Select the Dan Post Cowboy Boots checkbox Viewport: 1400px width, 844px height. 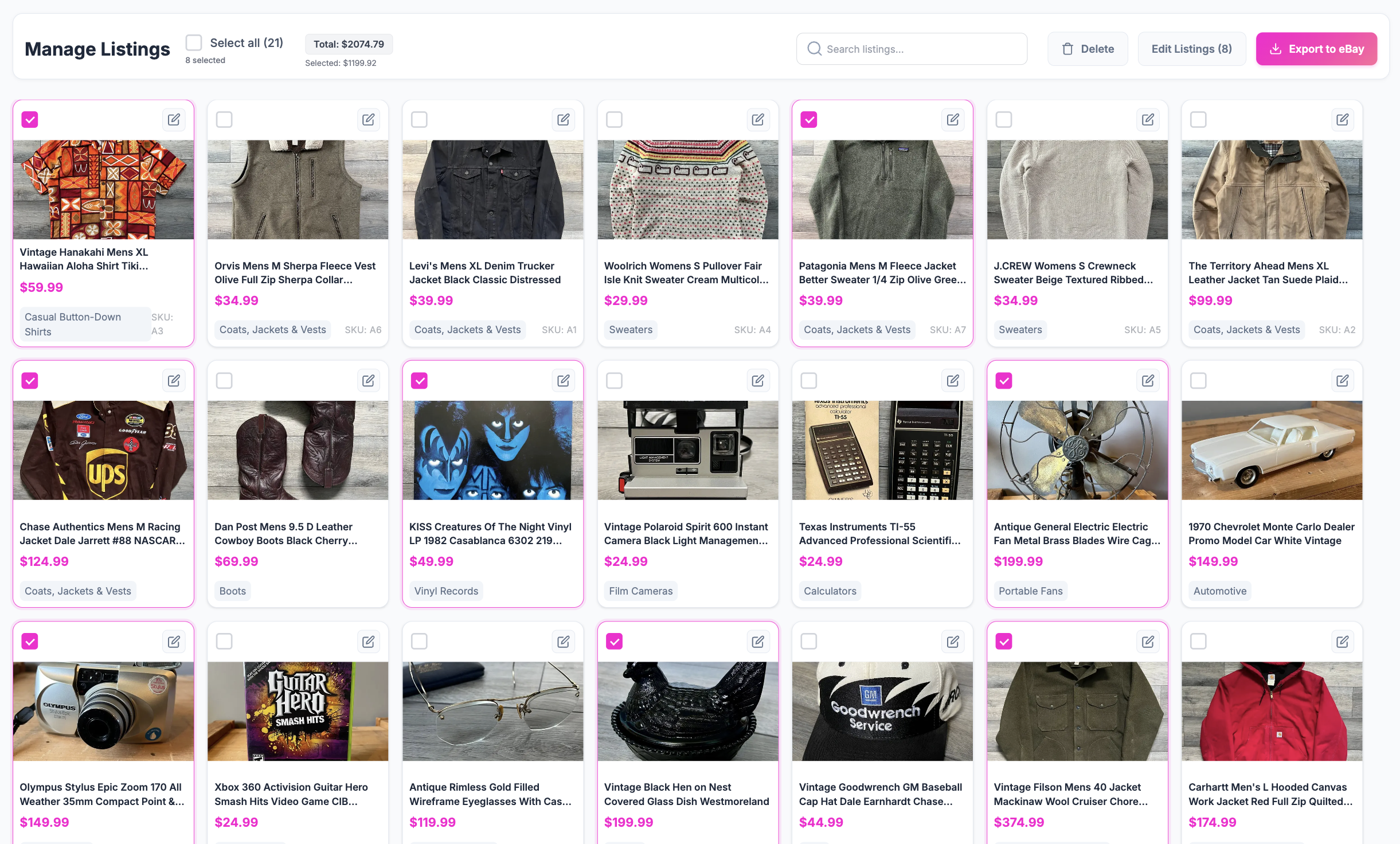tap(224, 380)
